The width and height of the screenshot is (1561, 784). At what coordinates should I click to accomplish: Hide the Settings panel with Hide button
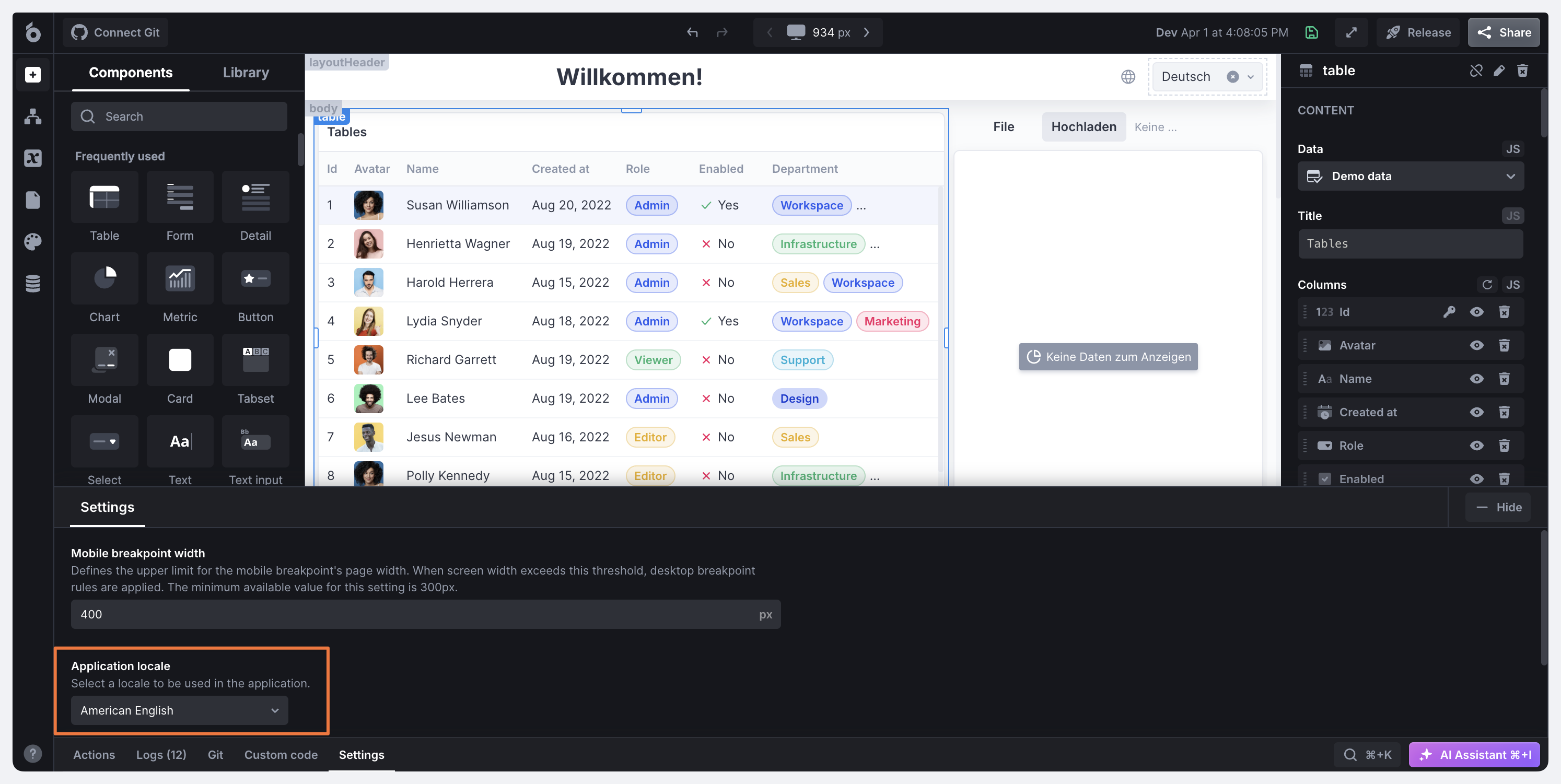[x=1497, y=507]
